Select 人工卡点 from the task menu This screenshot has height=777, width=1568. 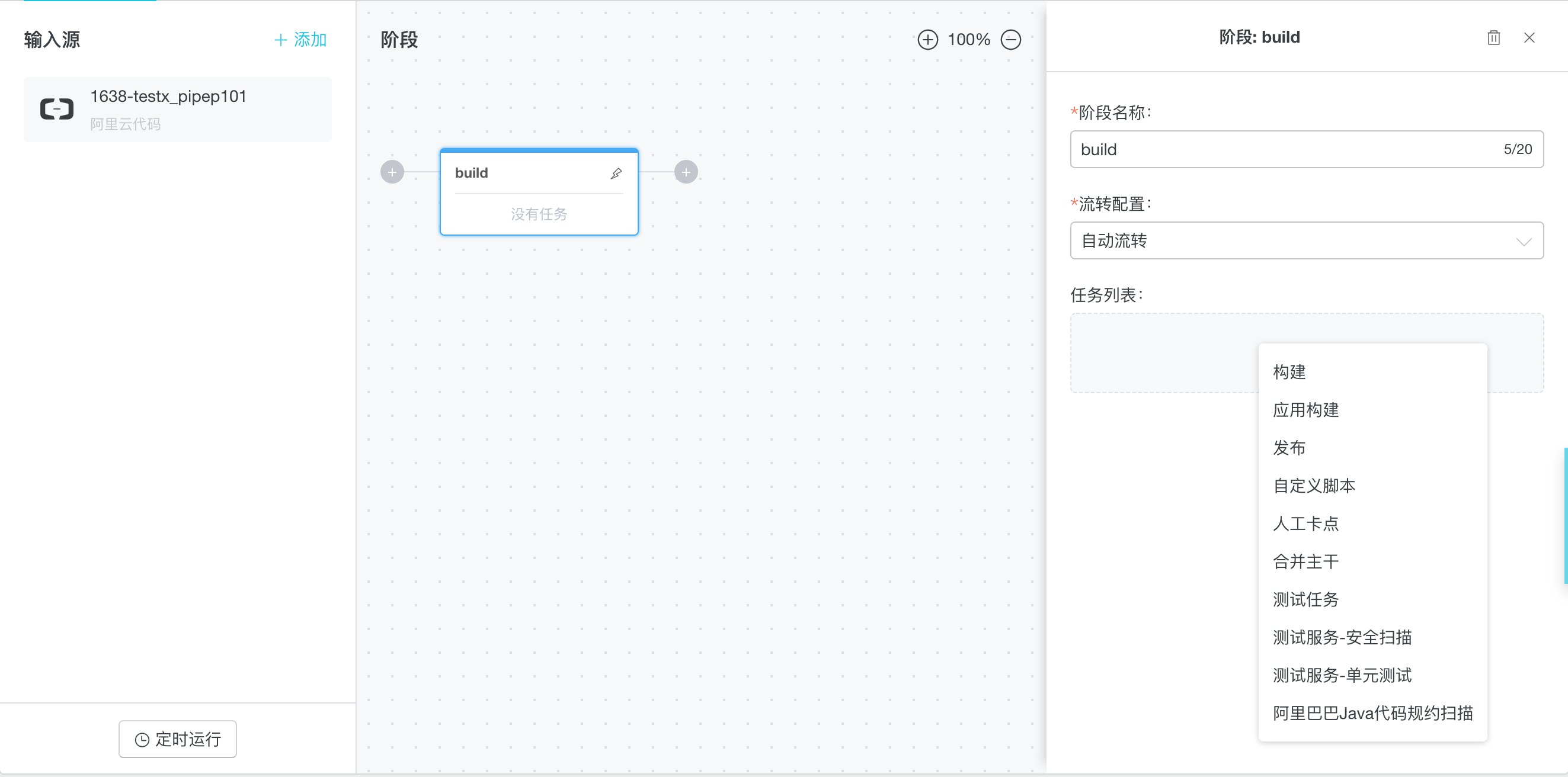(x=1372, y=524)
